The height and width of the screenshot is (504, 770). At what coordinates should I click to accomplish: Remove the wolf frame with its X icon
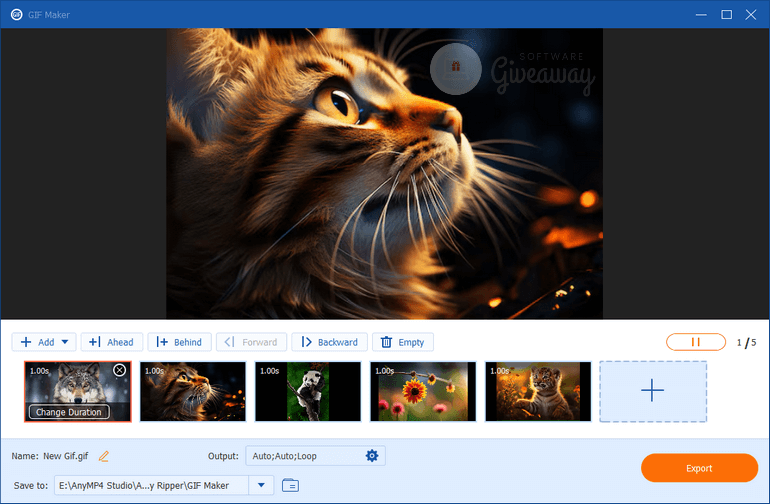click(119, 370)
